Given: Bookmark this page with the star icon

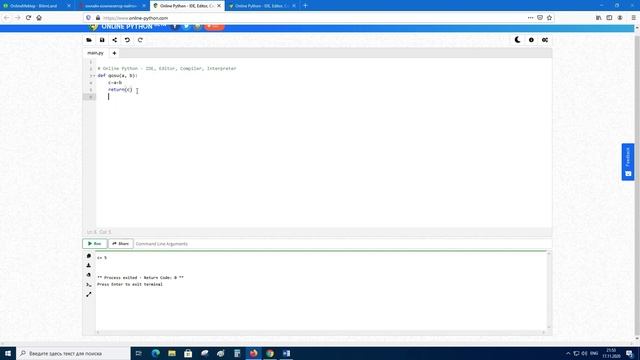Looking at the screenshot, I should pos(549,18).
